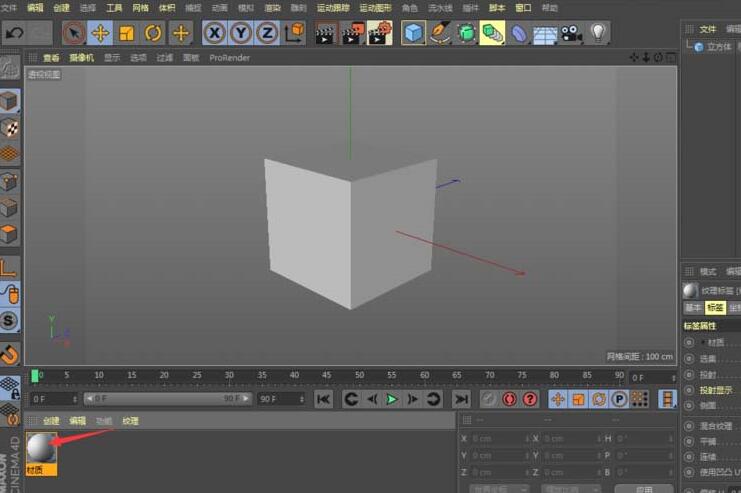Screen dimensions: 741x493
Task: Open the green subdivision generator flyout
Action: coord(466,33)
